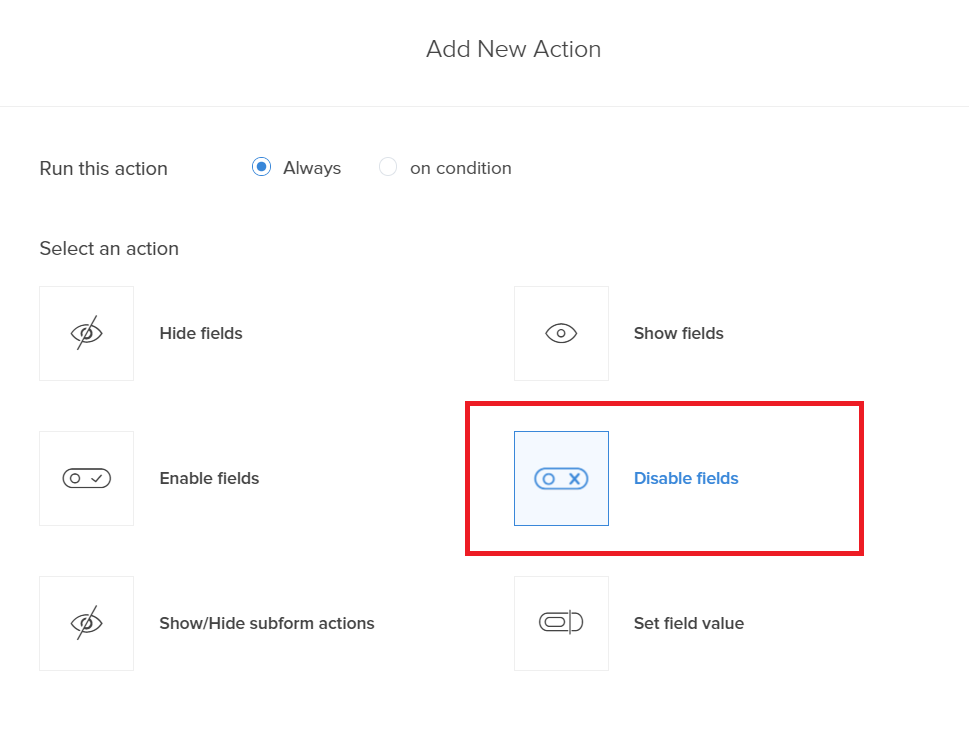
Task: Click the divider line below the title
Action: point(484,106)
